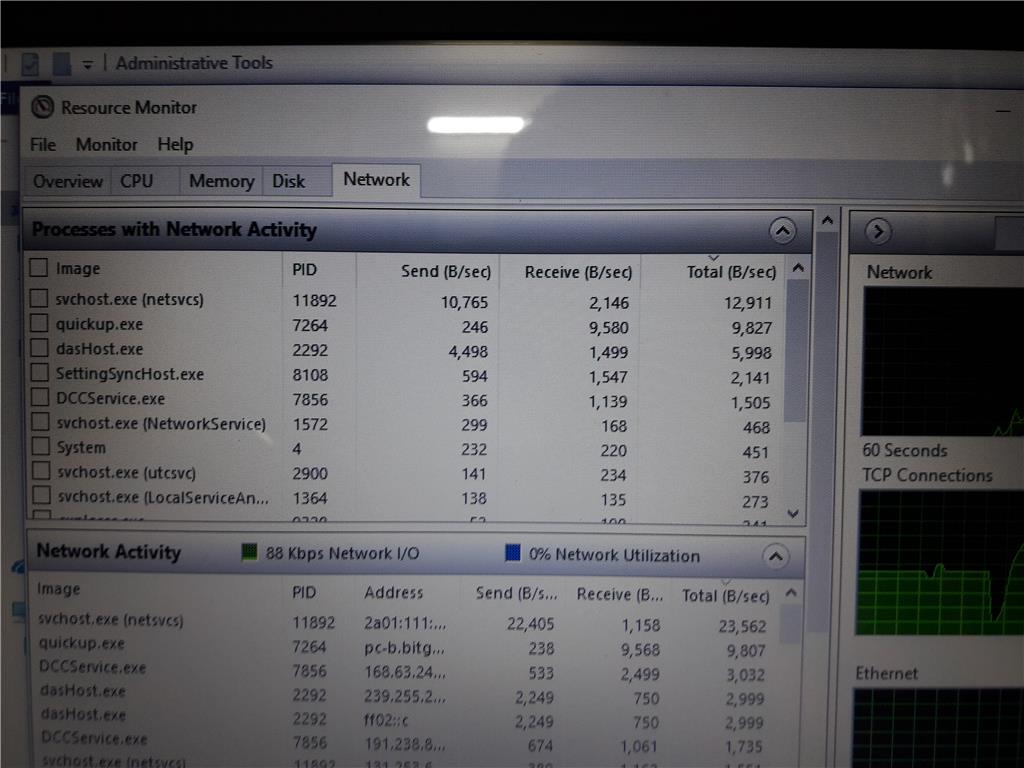
Task: Check the svchost.exe (utcsvc) checkbox
Action: [41, 471]
